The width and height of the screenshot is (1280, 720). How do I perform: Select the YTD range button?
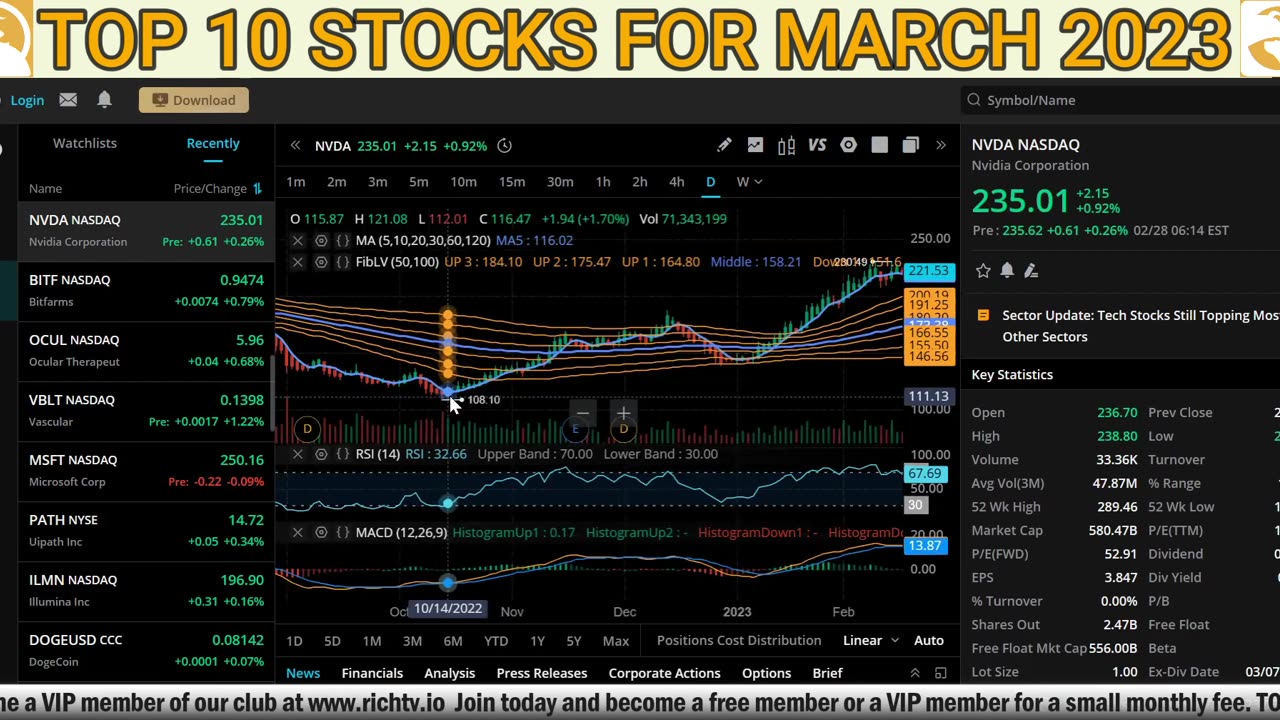point(496,641)
